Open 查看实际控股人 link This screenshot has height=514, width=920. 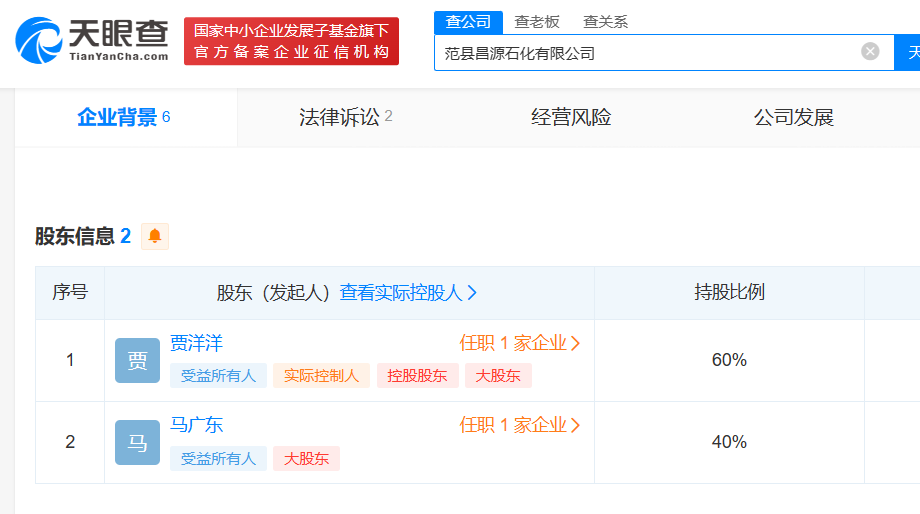coord(408,293)
